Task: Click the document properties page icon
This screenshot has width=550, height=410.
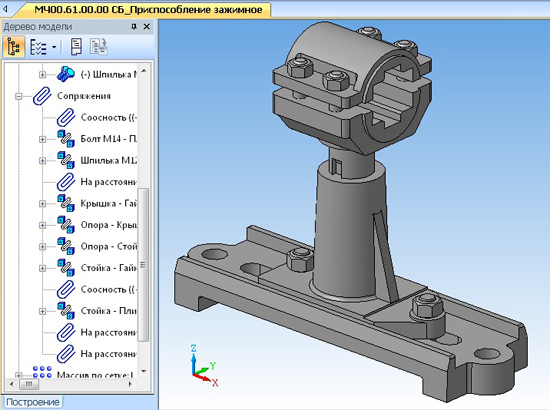Action: 76,47
